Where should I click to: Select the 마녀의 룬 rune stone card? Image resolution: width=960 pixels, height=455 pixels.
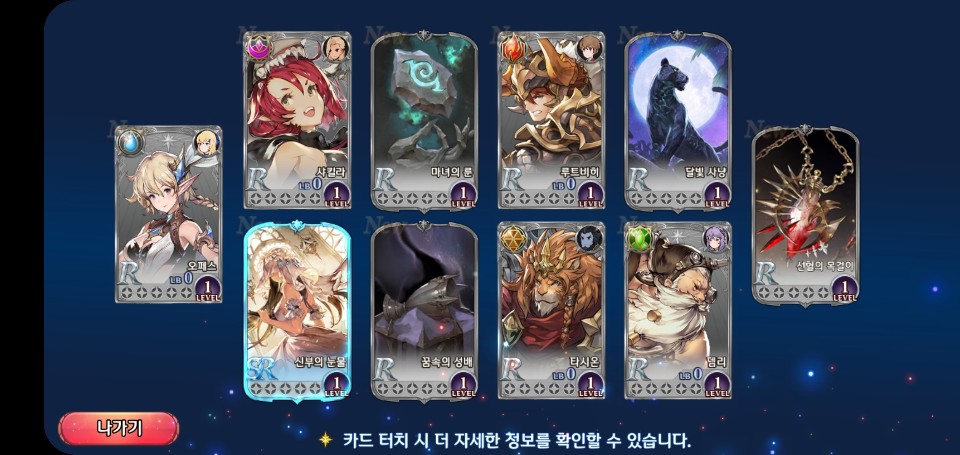424,121
